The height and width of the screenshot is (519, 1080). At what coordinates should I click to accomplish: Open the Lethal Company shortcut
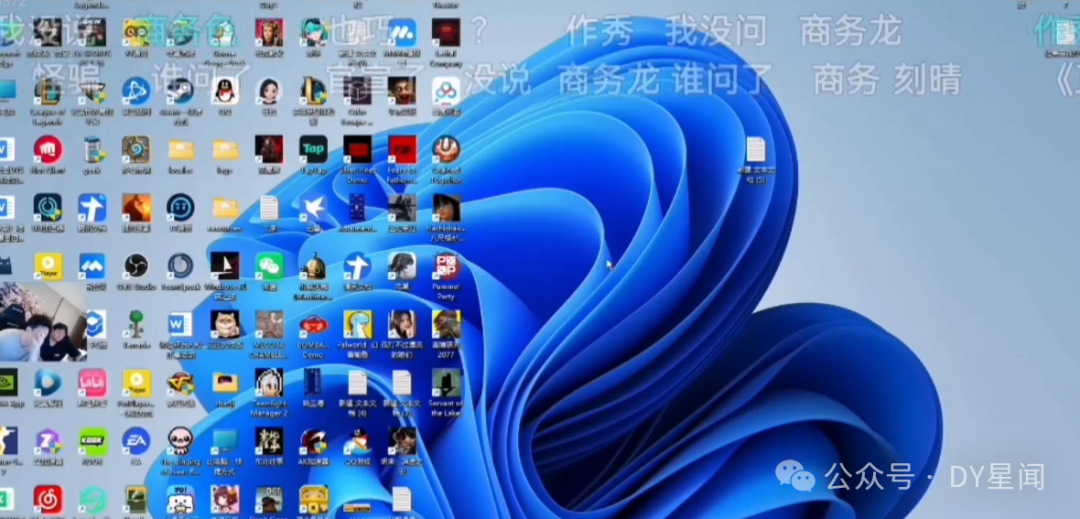[x=446, y=32]
